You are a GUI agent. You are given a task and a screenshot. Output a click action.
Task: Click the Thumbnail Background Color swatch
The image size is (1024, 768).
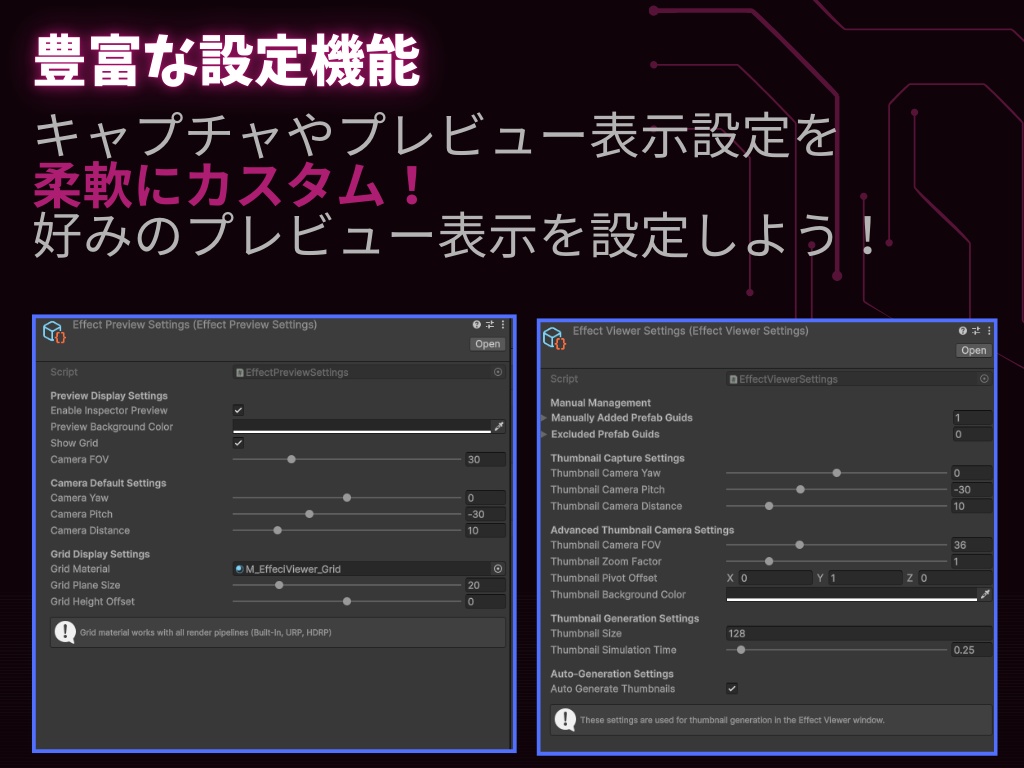(850, 593)
